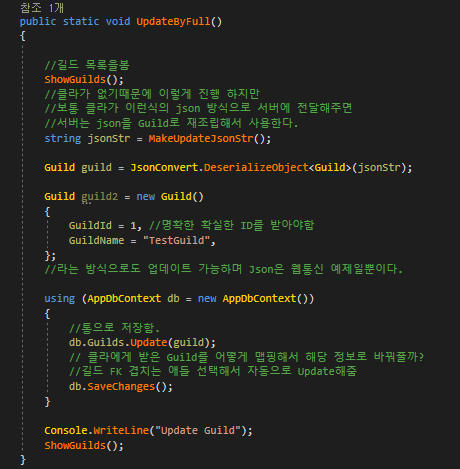The height and width of the screenshot is (469, 460).
Task: Click the Console class name
Action: click(x=66, y=430)
